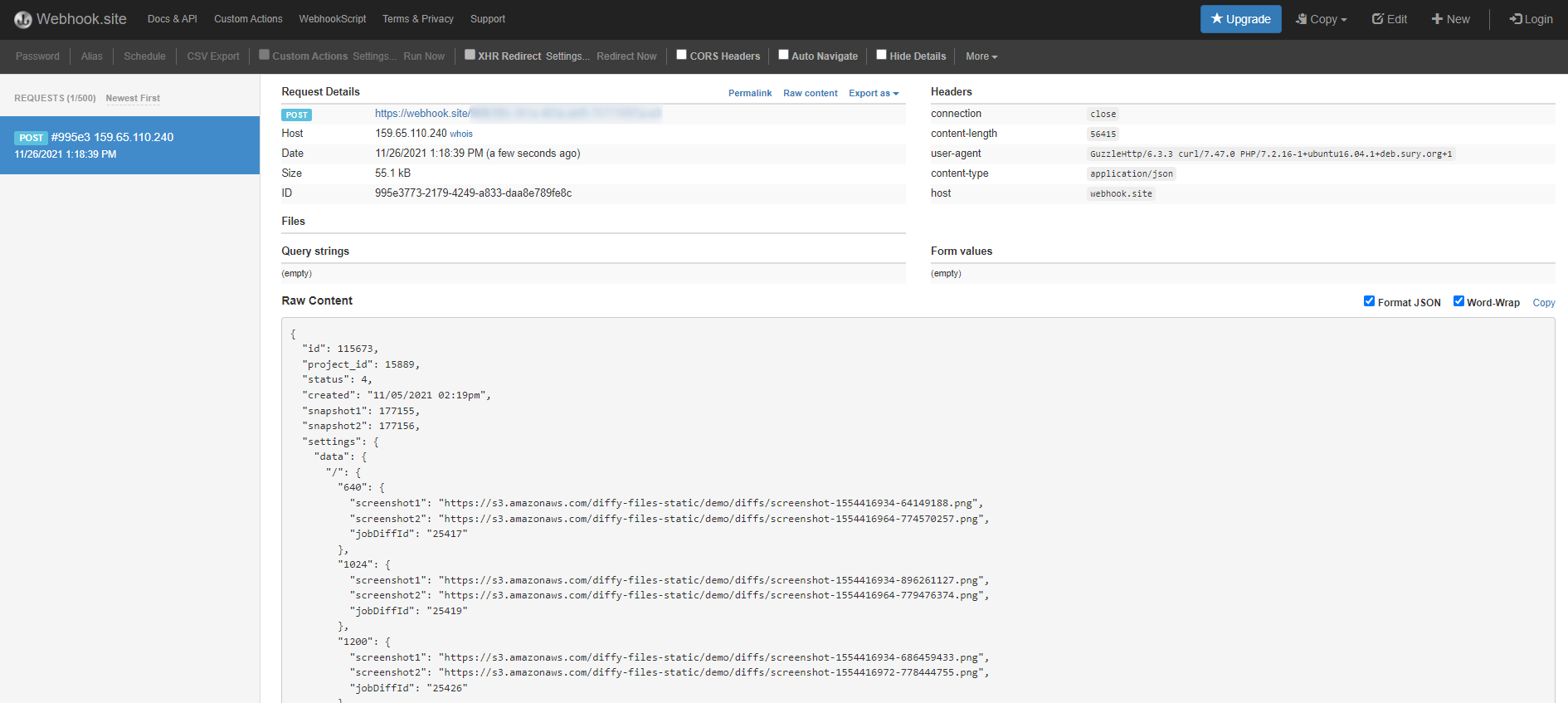Click the webhook.site request URL
Screen dimensions: 1568x703
pyautogui.click(x=518, y=114)
